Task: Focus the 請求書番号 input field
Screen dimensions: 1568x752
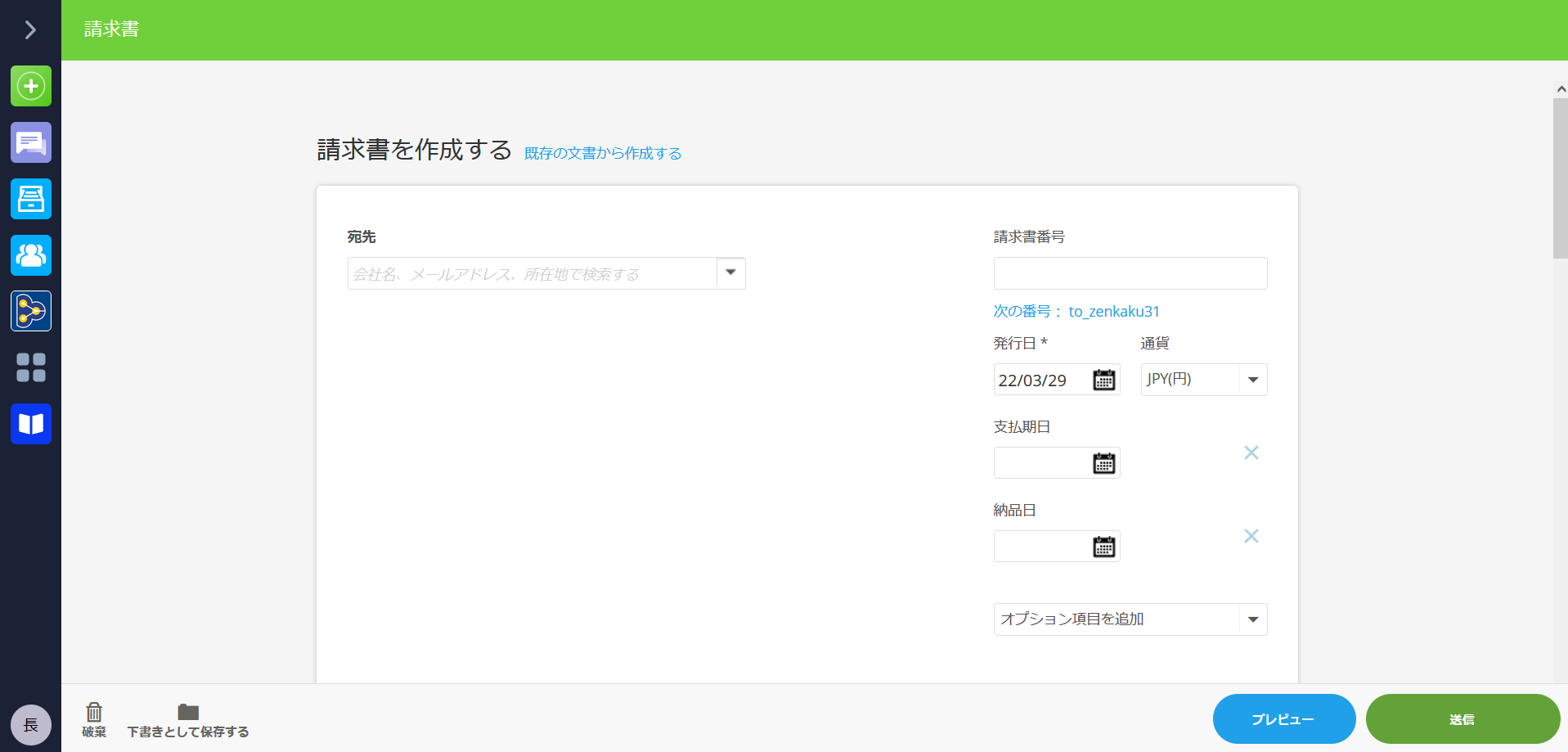Action: coord(1130,273)
